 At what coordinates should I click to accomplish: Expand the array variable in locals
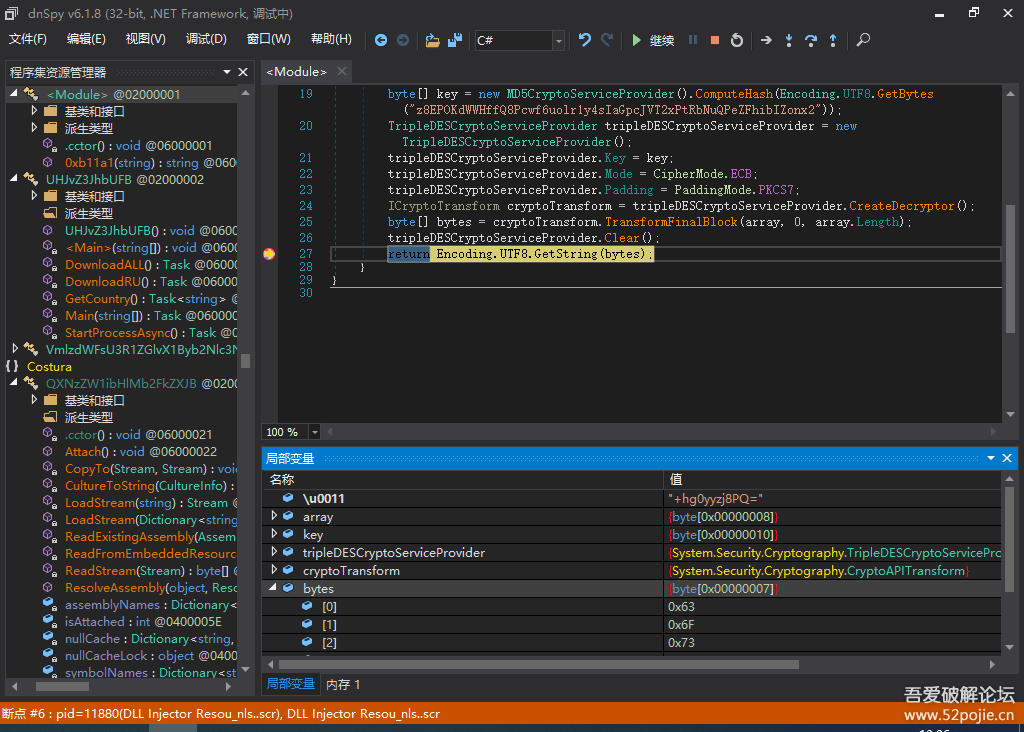[x=275, y=517]
